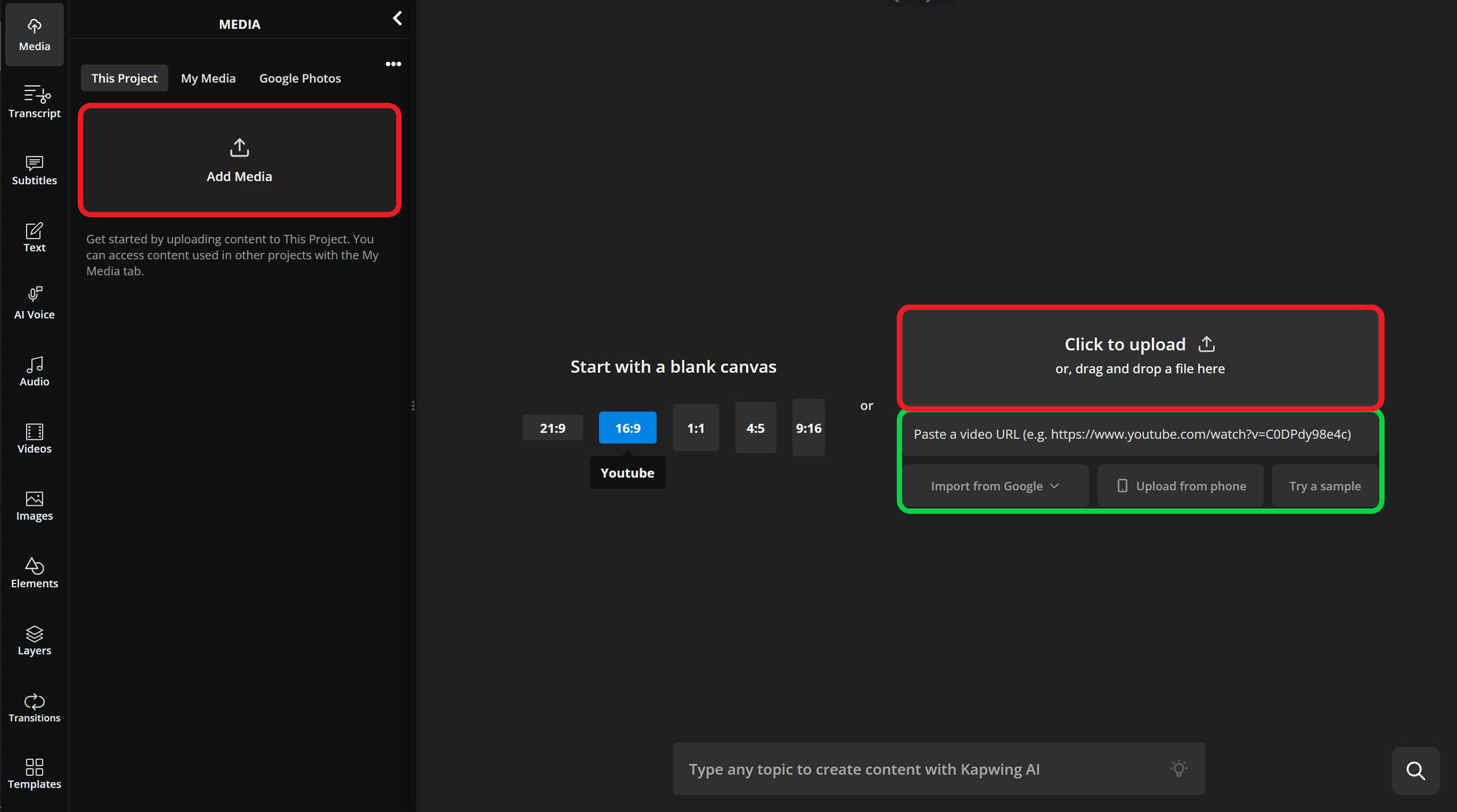Open the Text panel
1457x812 pixels.
pos(34,237)
